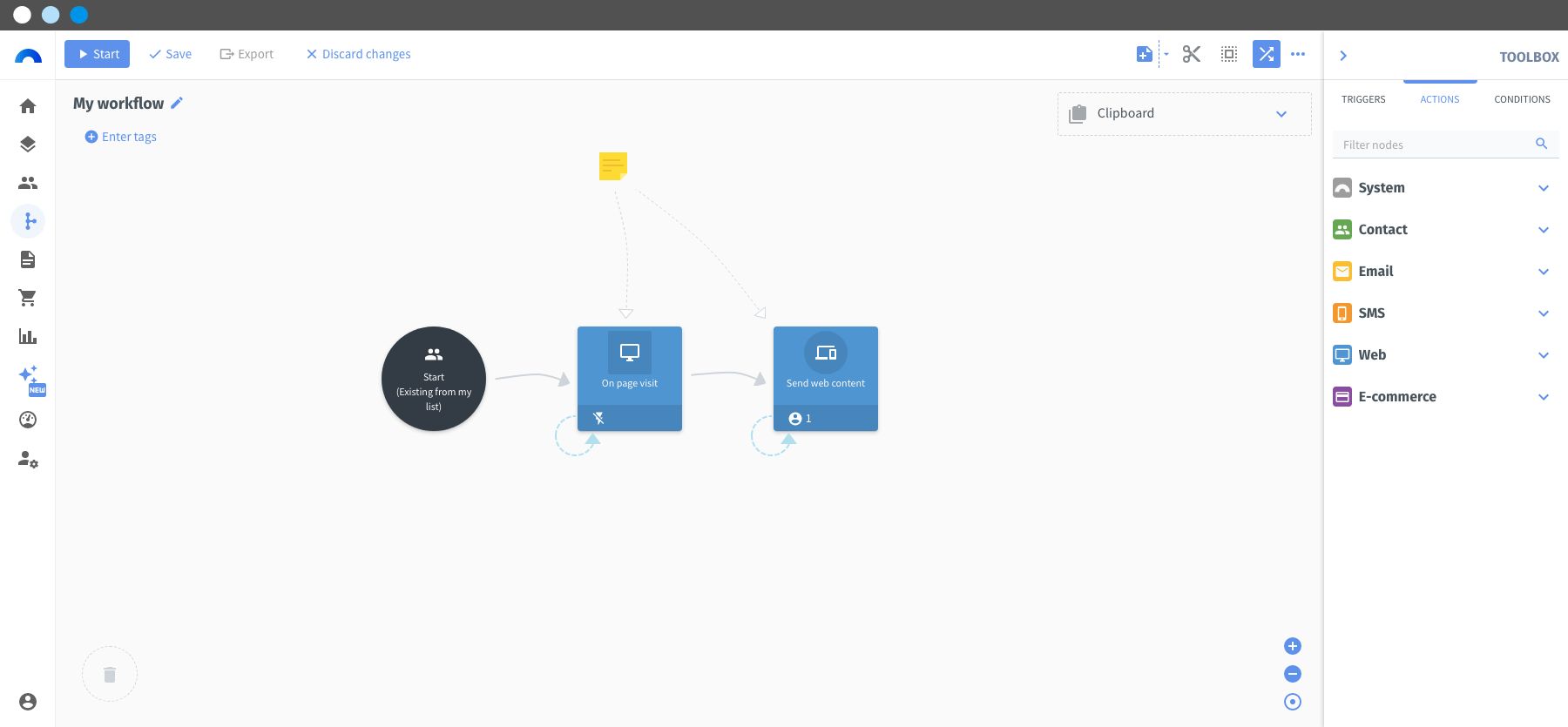The width and height of the screenshot is (1568, 727).
Task: Open the NEW sparkle AI feature icon
Action: (x=30, y=380)
